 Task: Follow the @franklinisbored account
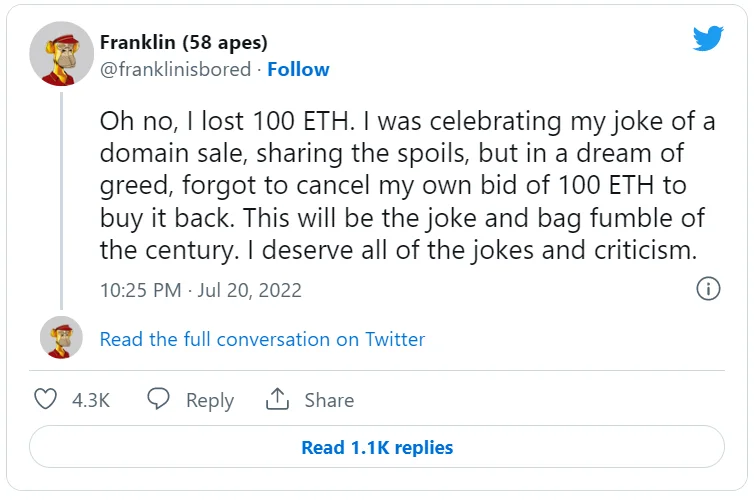[298, 69]
